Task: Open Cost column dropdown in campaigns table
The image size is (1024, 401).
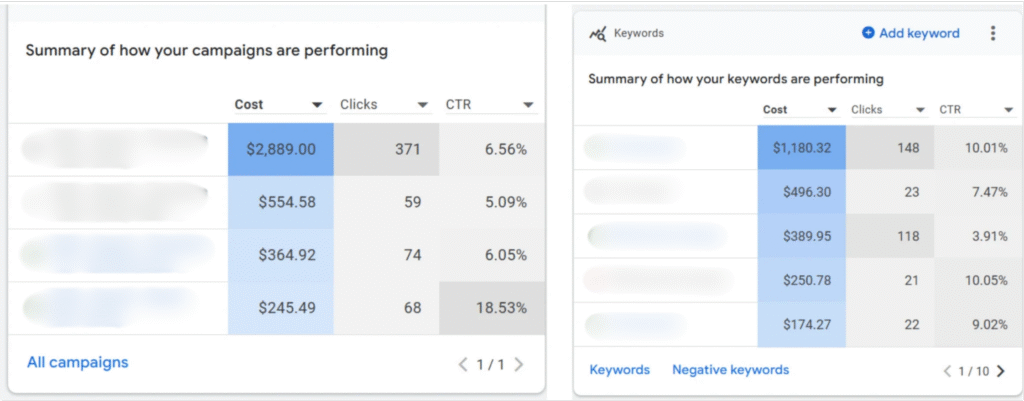Action: [x=317, y=105]
